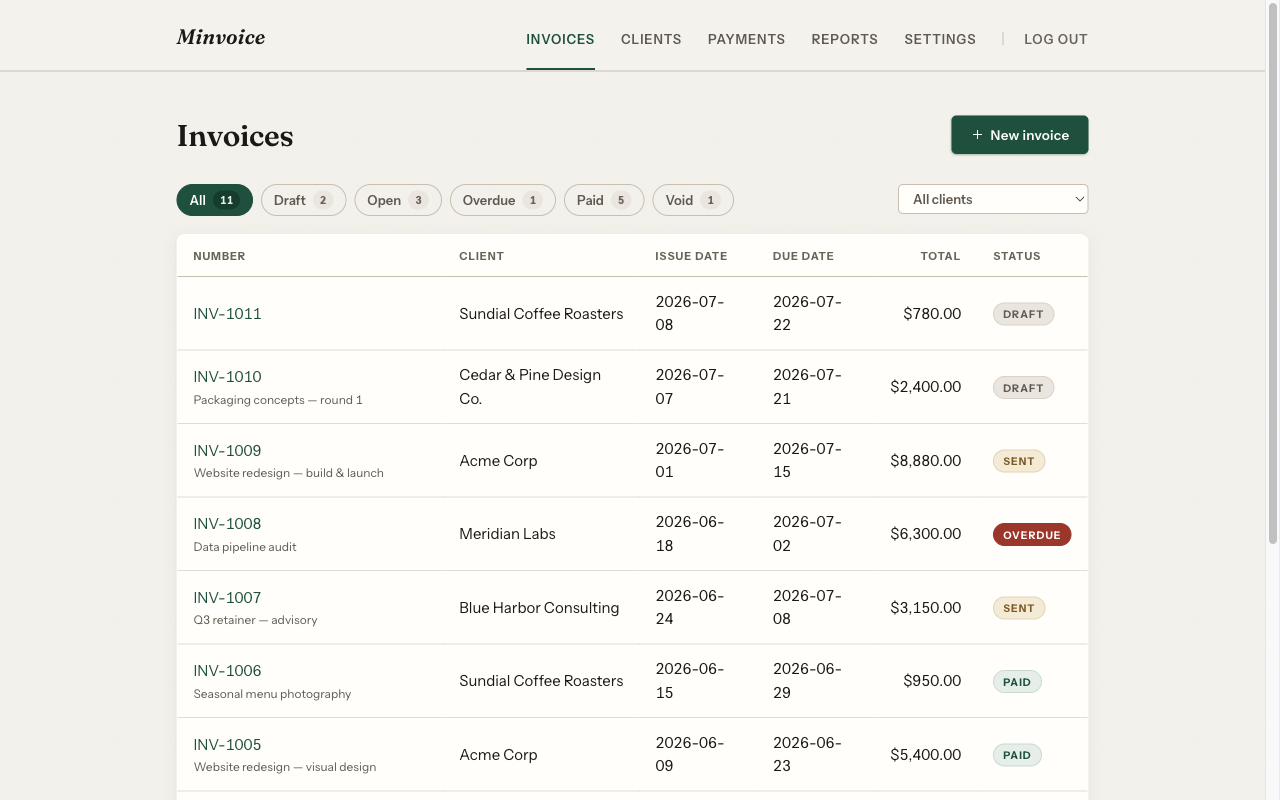This screenshot has width=1280, height=800.
Task: Click the Cedar & Pine Design Co. cell
Action: coord(530,386)
